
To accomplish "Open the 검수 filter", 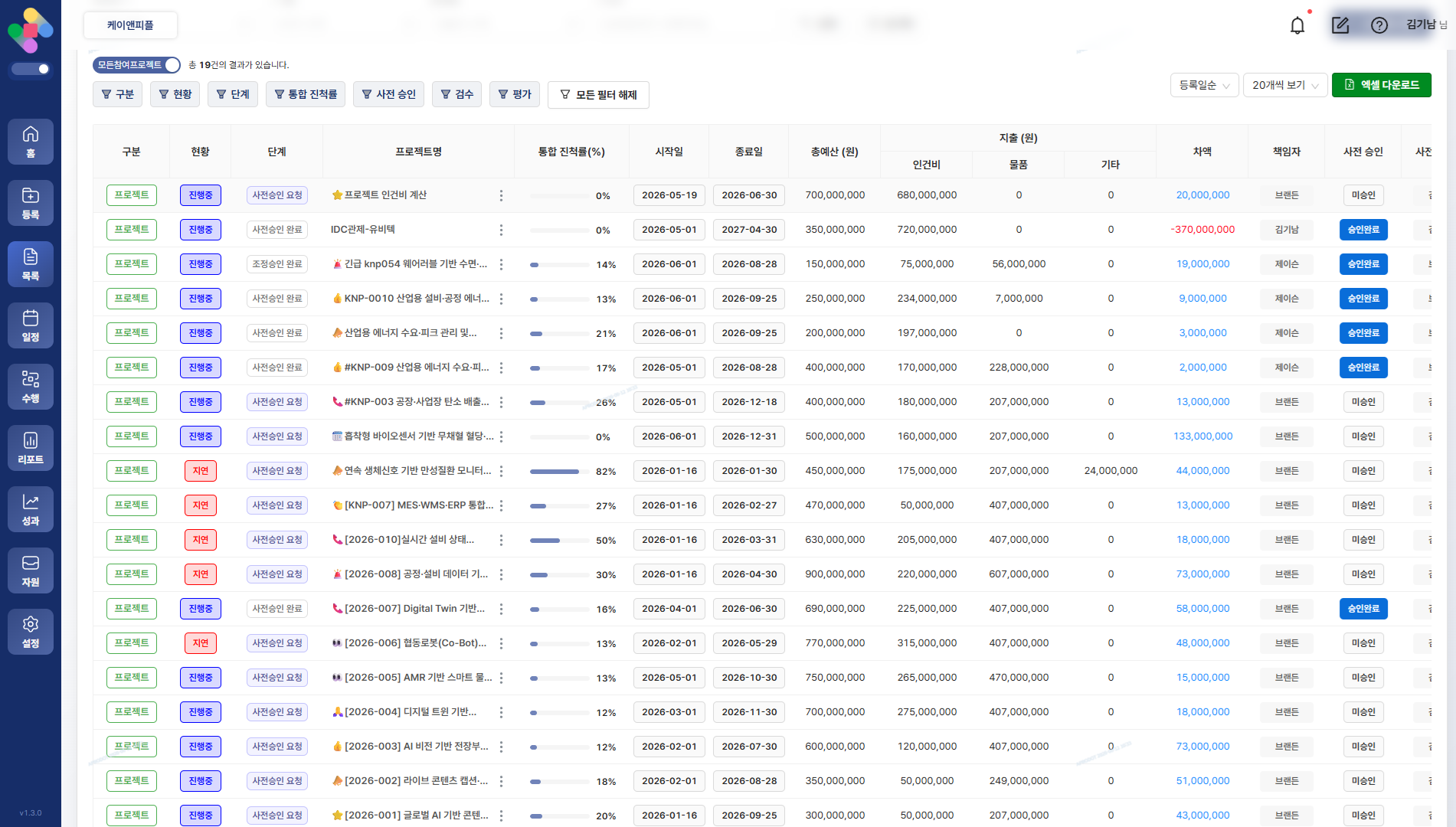I will pos(456,94).
